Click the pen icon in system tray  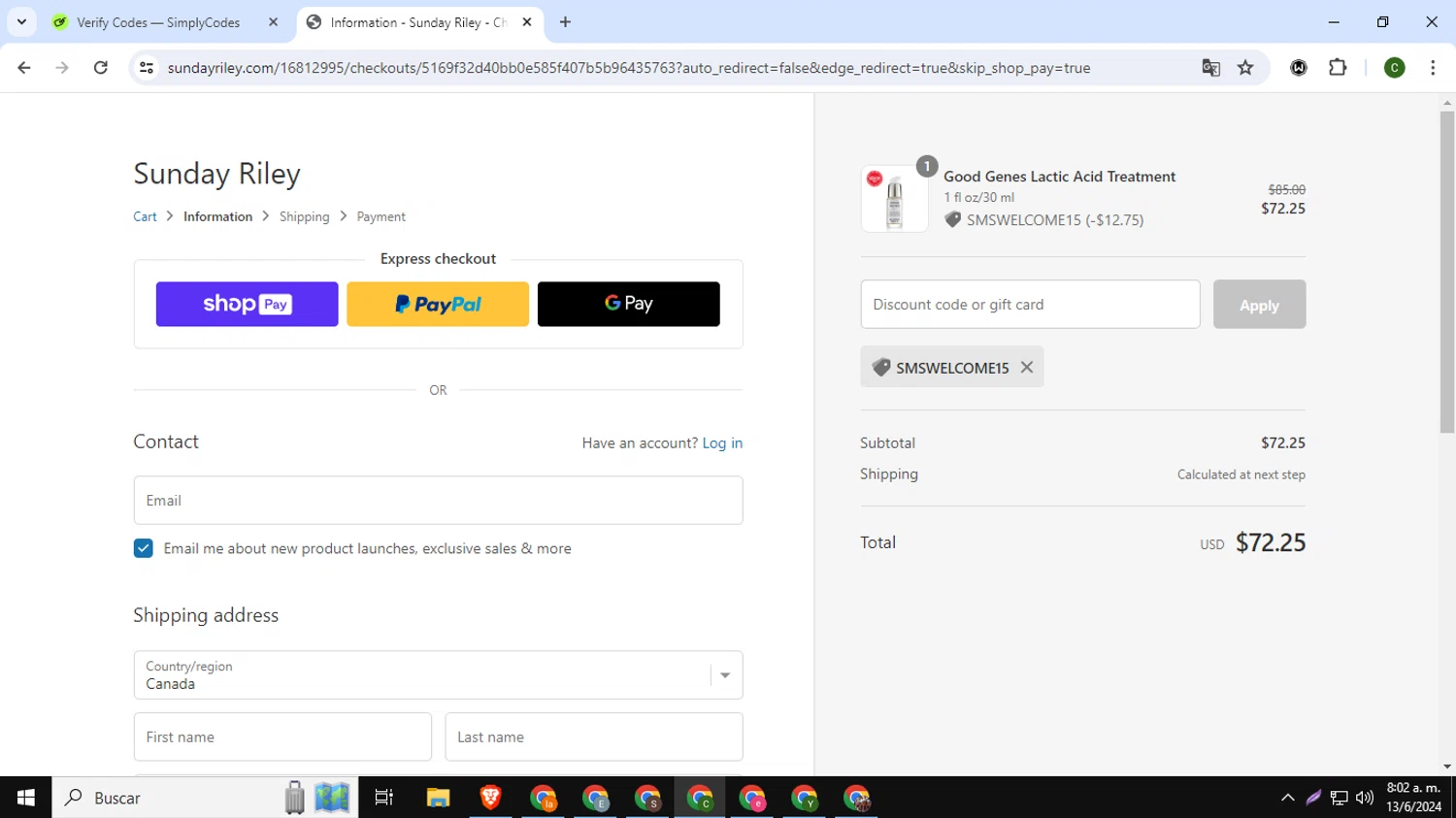(1313, 798)
